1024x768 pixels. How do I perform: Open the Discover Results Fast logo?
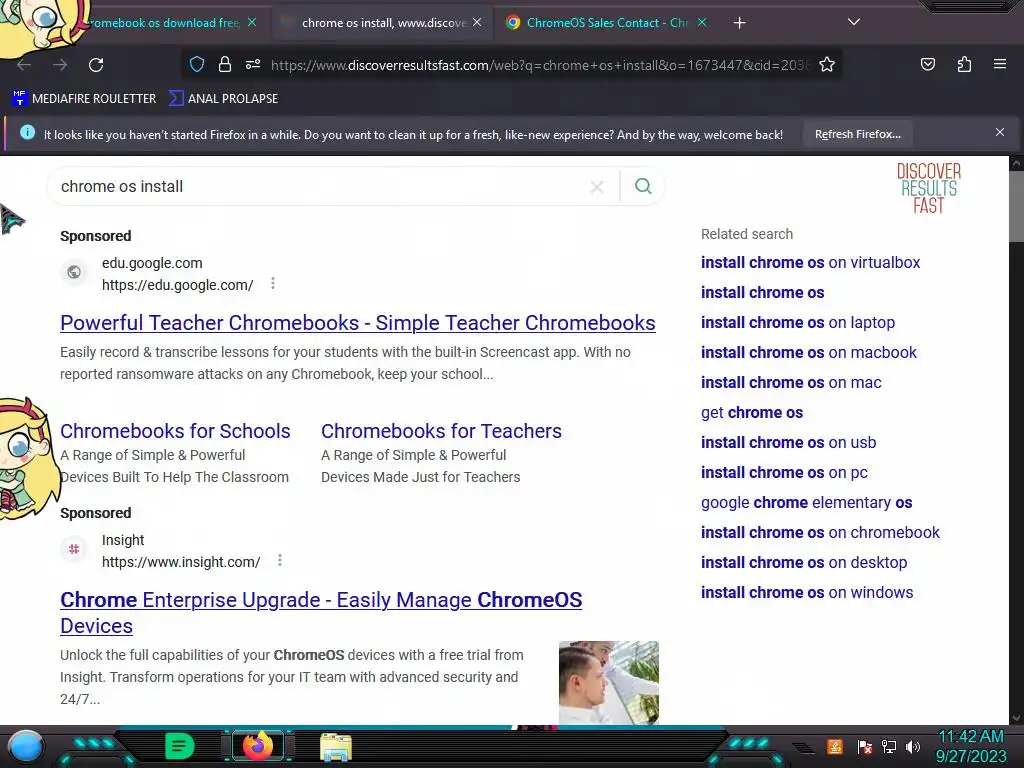click(x=928, y=188)
